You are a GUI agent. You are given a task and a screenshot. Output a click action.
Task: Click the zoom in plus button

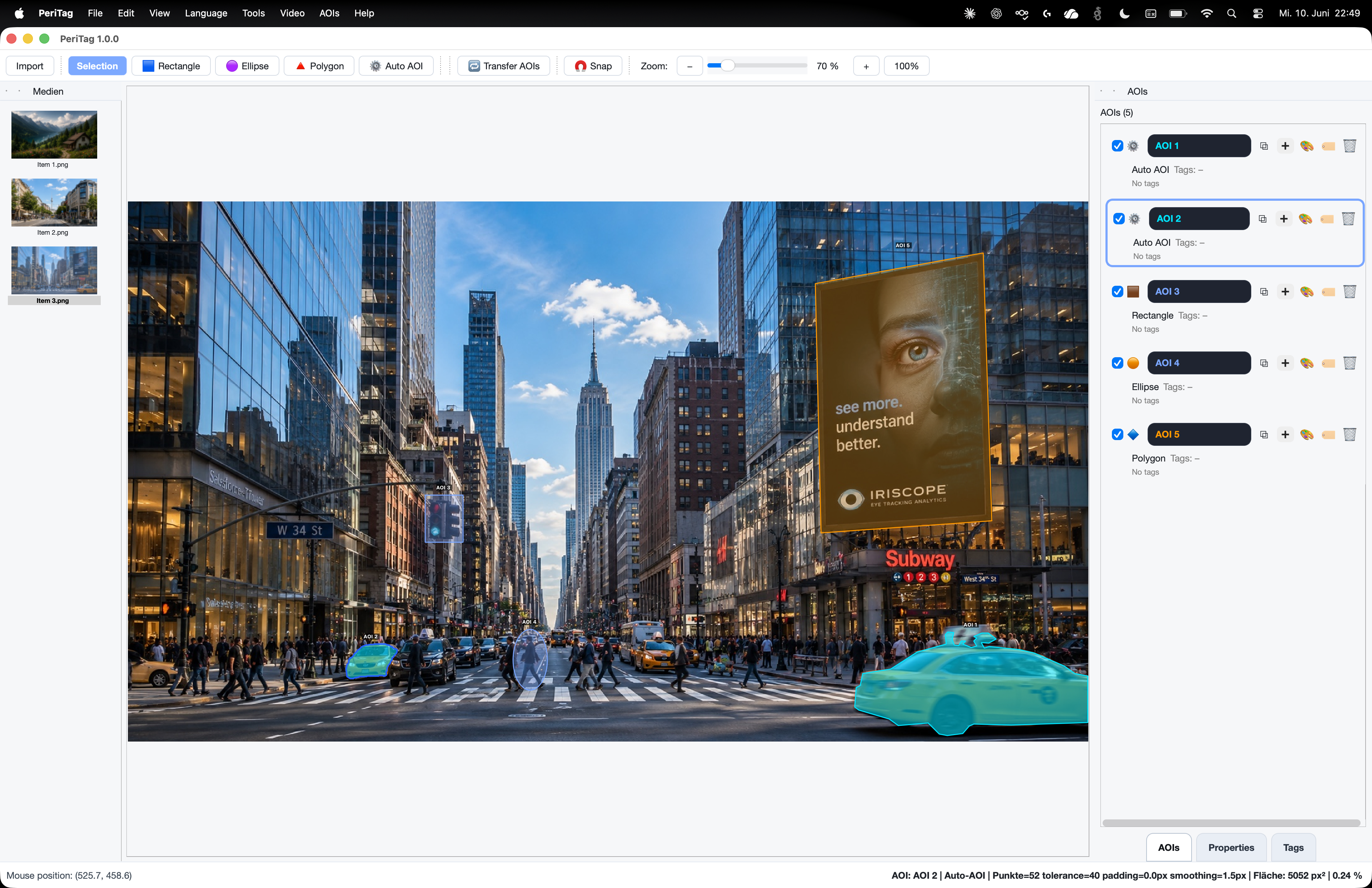pos(866,66)
